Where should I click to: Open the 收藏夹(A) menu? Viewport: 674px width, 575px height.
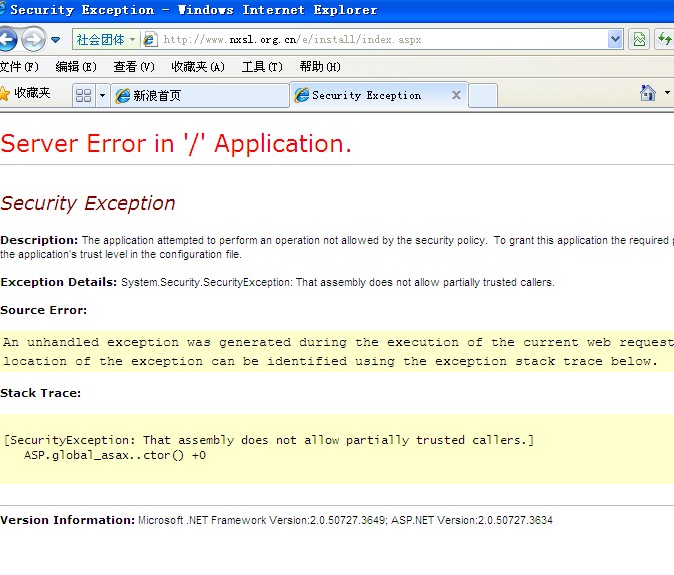coord(197,67)
